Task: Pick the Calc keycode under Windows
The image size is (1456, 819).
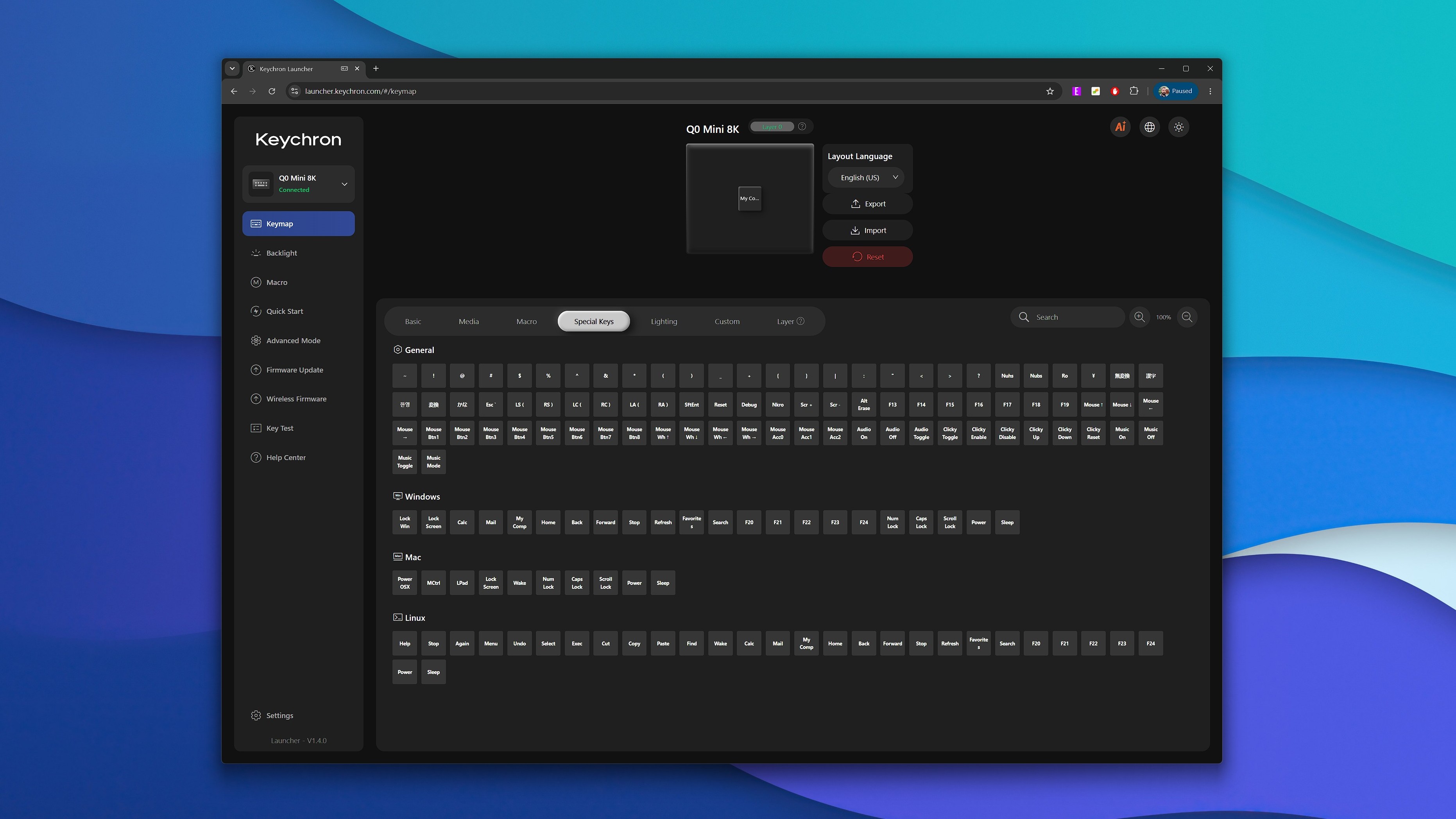Action: tap(462, 522)
